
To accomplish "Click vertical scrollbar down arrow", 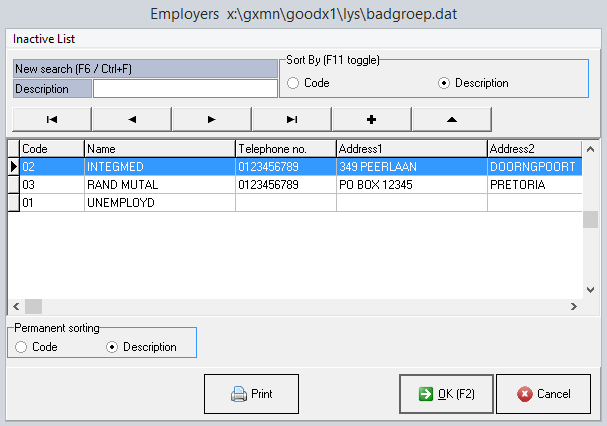I will [x=590, y=291].
